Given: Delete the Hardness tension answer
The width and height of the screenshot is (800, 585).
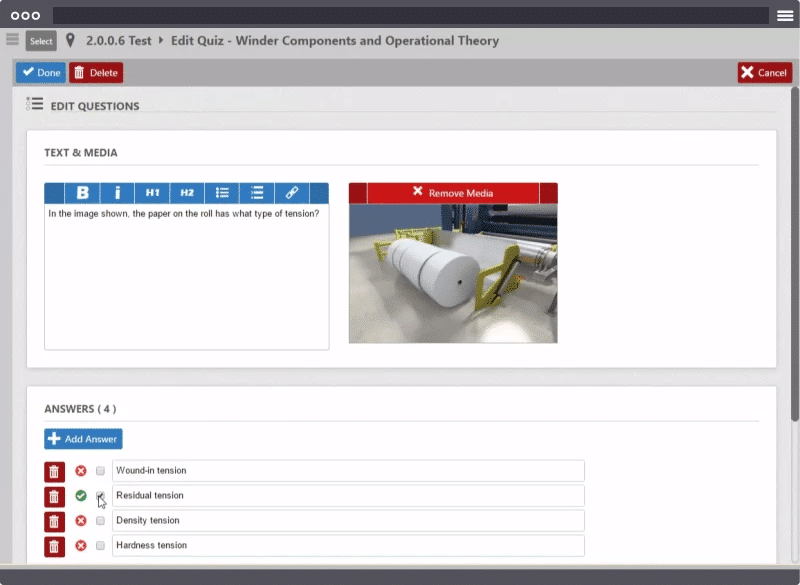Looking at the screenshot, I should pos(54,546).
